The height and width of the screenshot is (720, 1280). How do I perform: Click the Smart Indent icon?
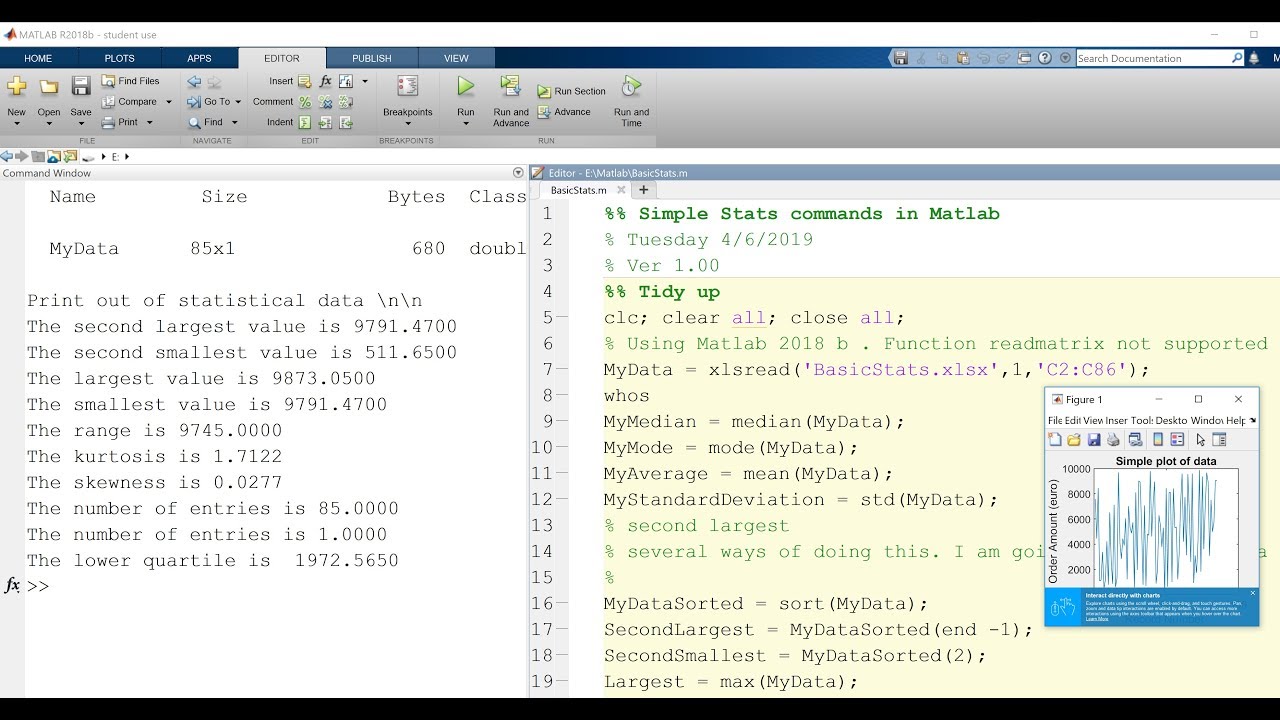click(305, 123)
